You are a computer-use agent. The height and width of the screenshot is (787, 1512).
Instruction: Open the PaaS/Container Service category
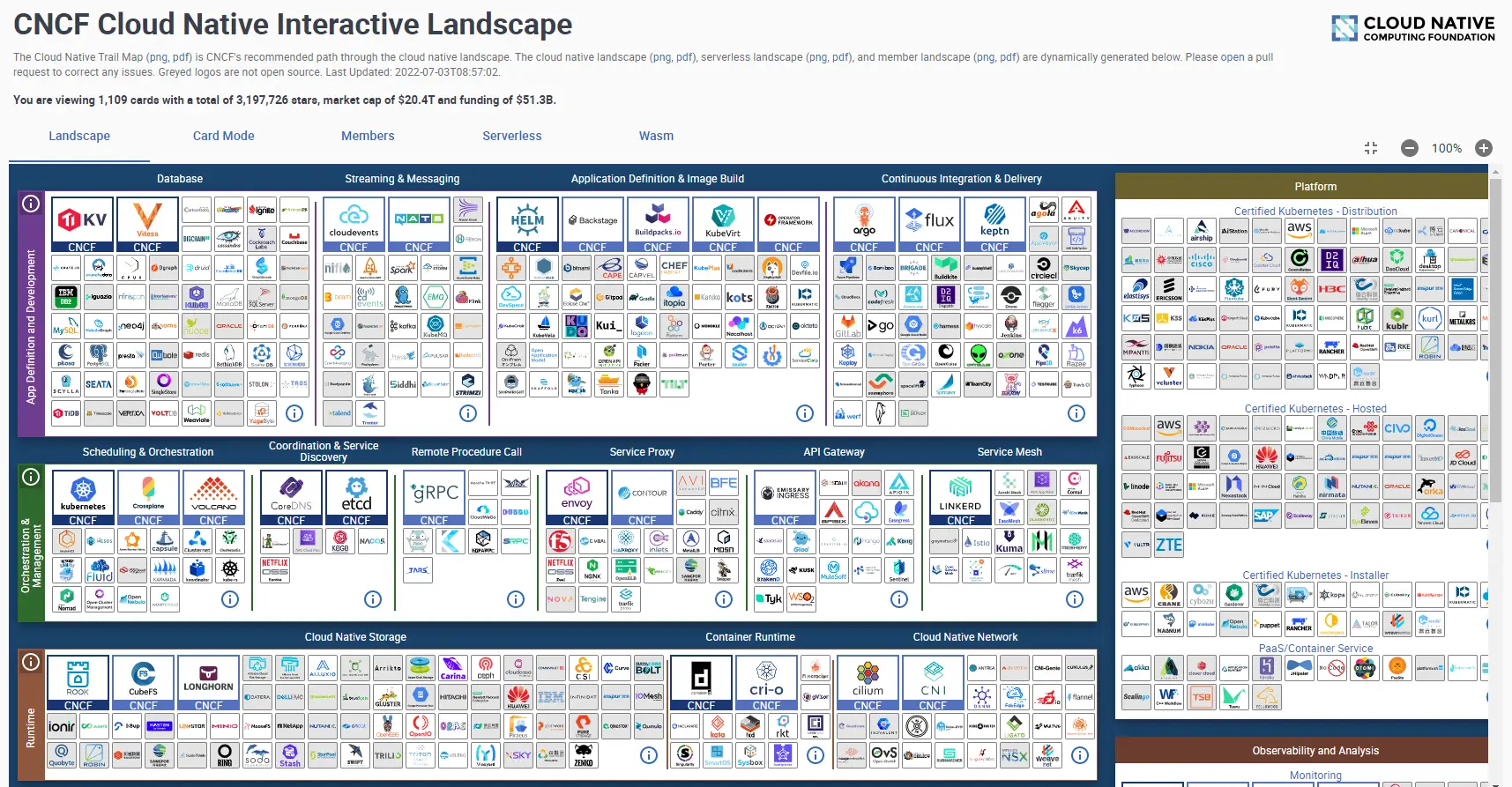1315,649
